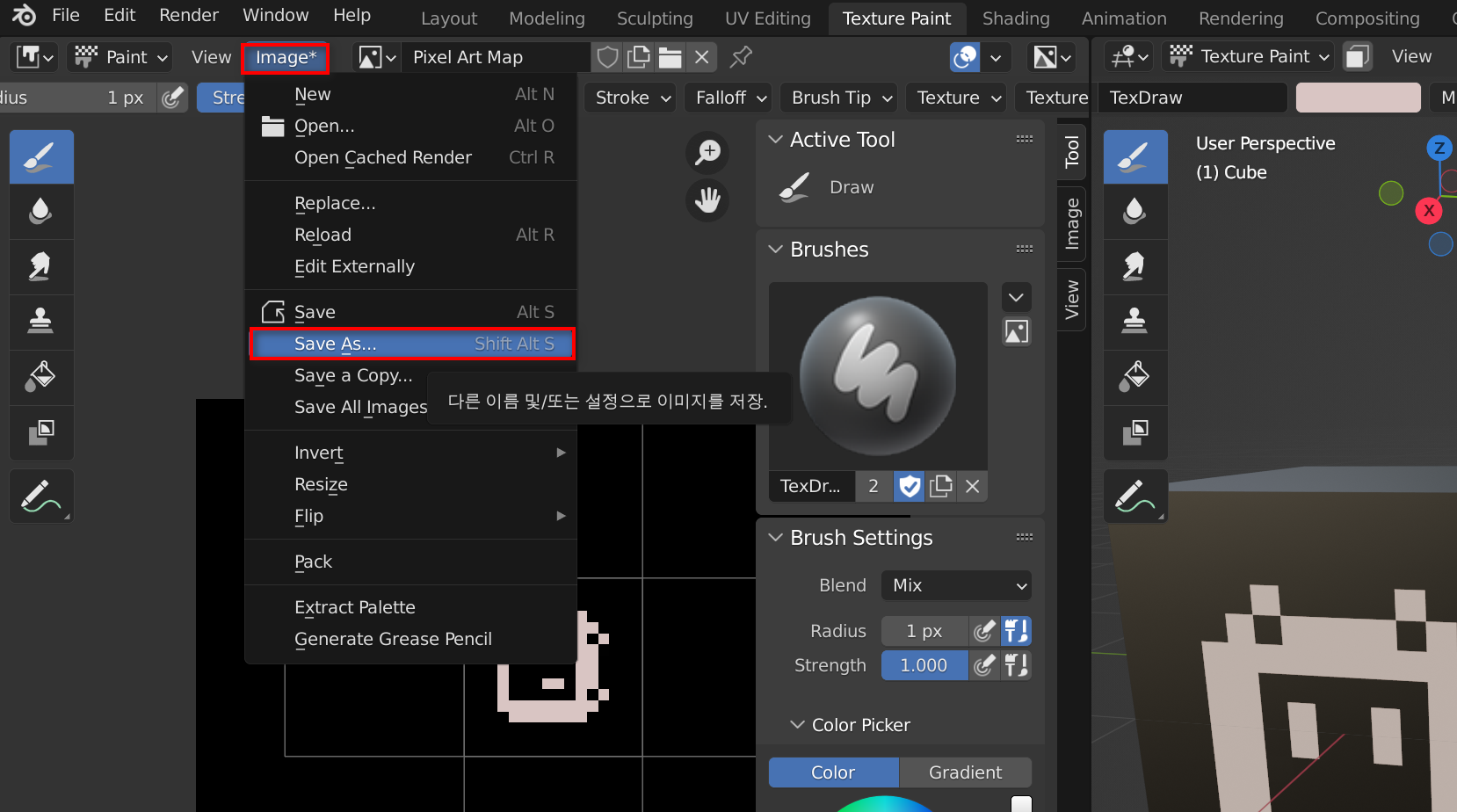
Task: Switch to UV Editing workspace tab
Action: point(767,18)
